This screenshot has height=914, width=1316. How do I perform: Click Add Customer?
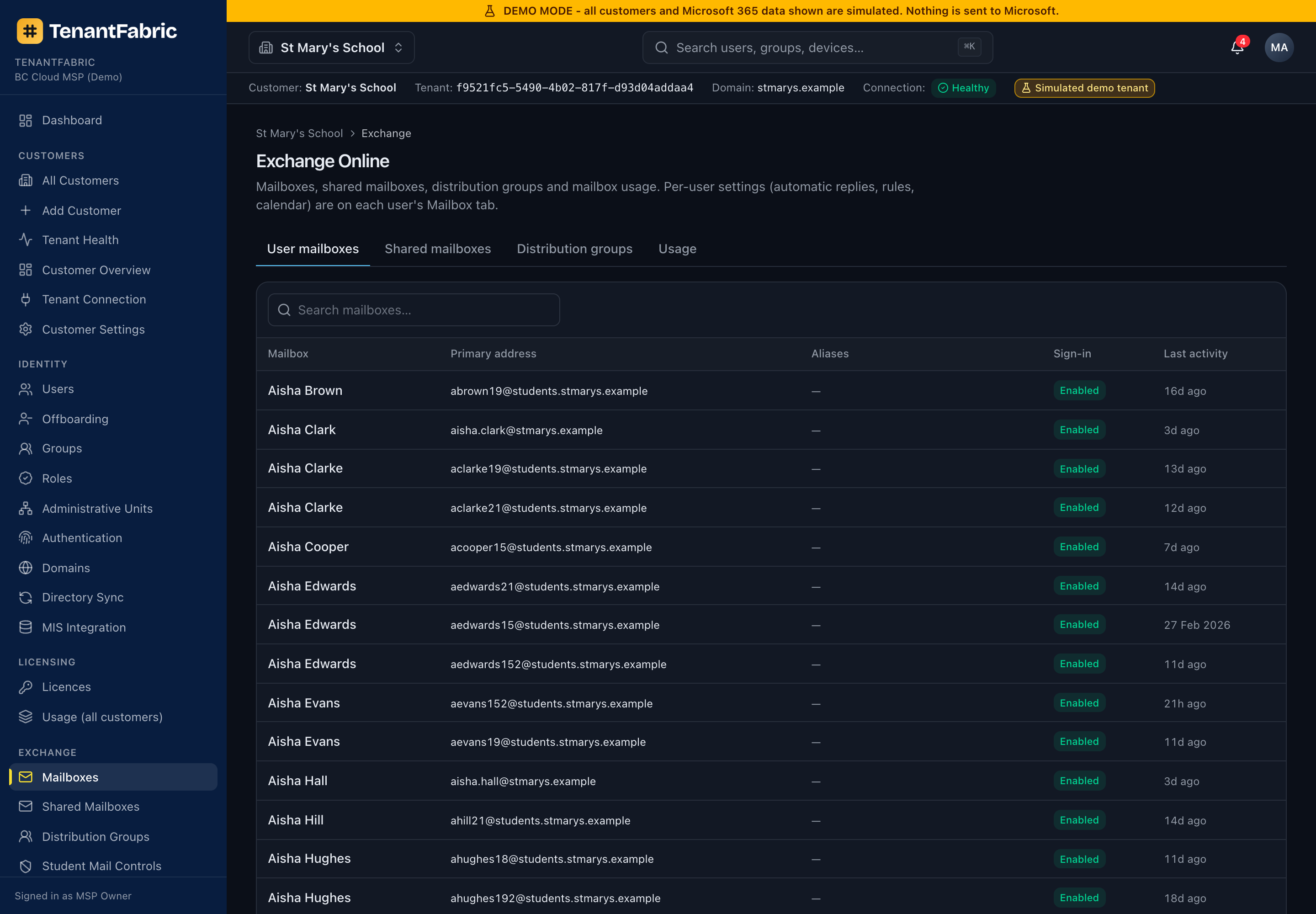(113, 211)
